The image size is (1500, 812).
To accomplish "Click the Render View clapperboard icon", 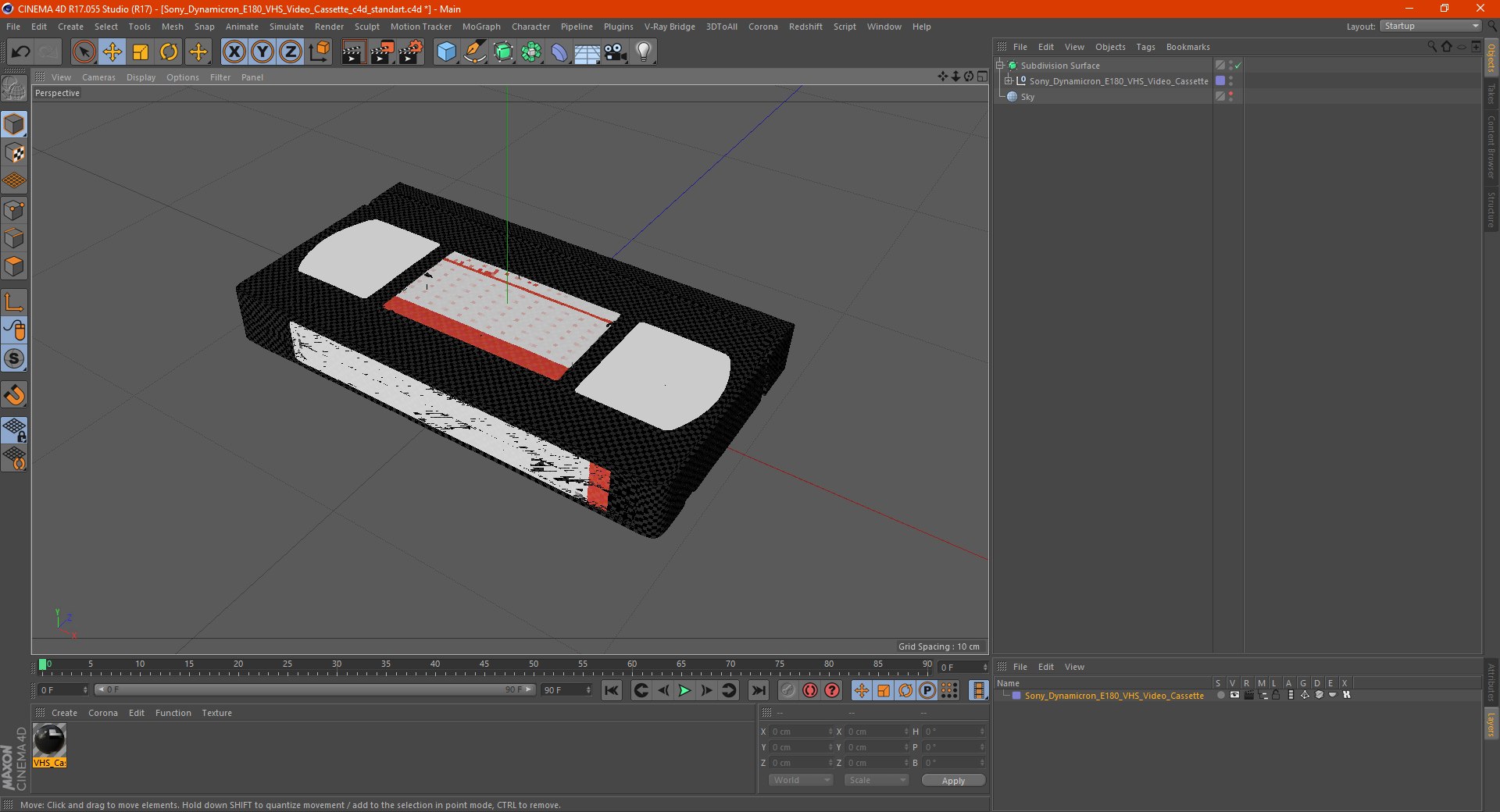I will [353, 52].
